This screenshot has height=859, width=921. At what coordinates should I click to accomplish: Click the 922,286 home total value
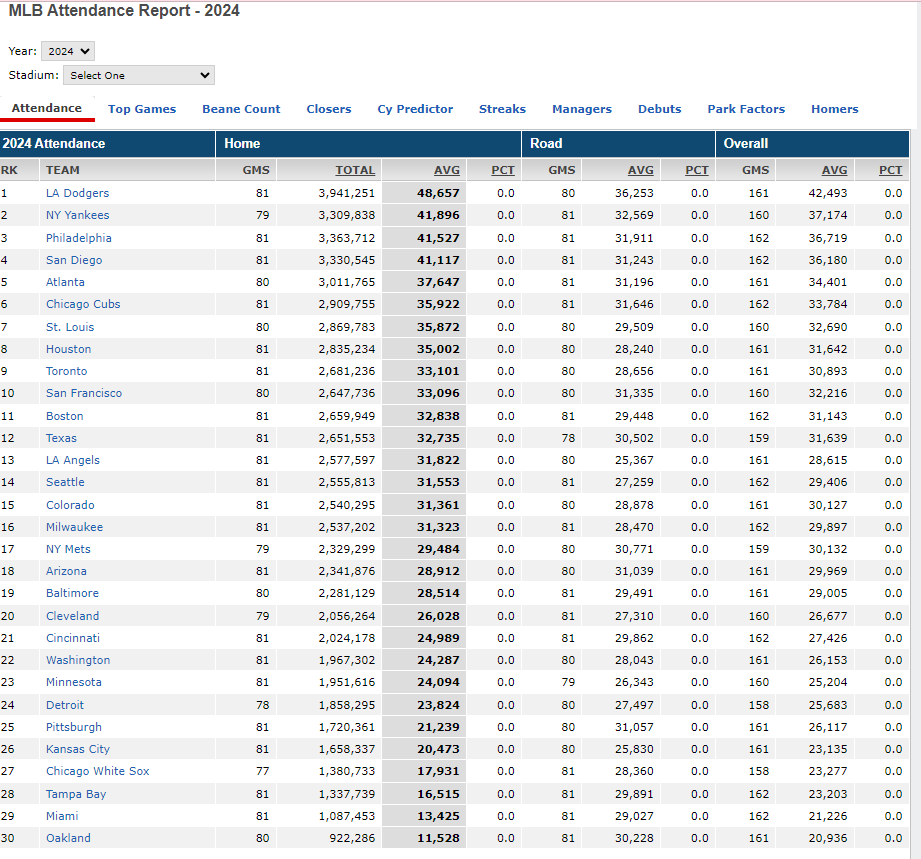click(352, 838)
